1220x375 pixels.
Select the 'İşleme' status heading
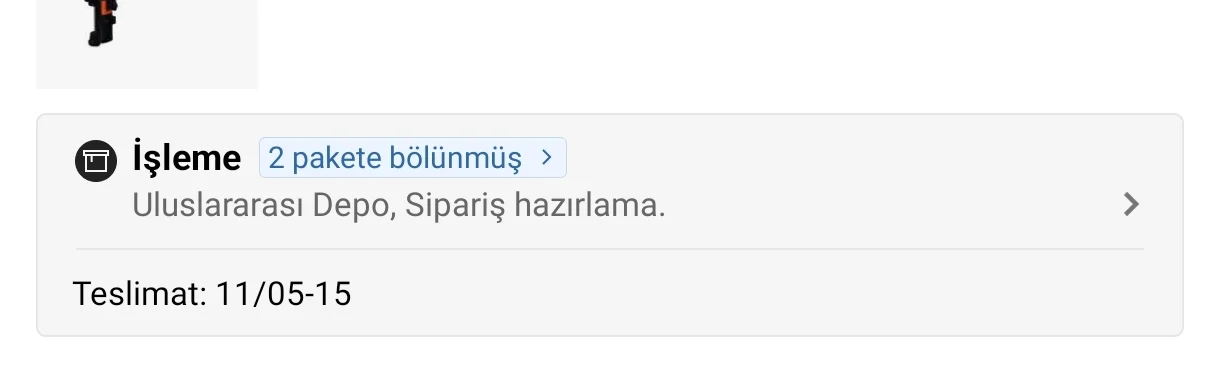186,158
